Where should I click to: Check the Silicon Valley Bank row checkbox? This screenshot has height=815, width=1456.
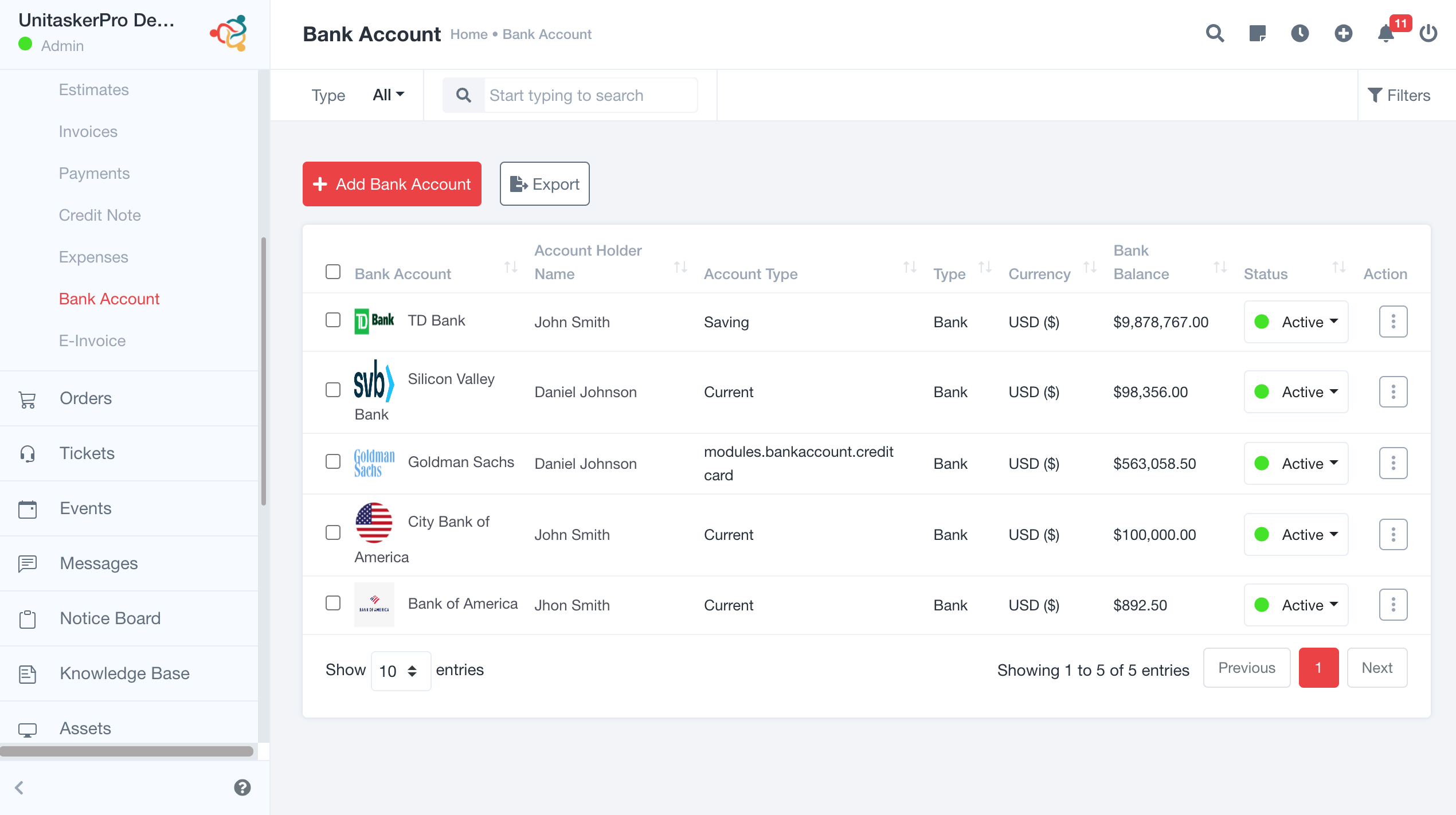pyautogui.click(x=333, y=390)
